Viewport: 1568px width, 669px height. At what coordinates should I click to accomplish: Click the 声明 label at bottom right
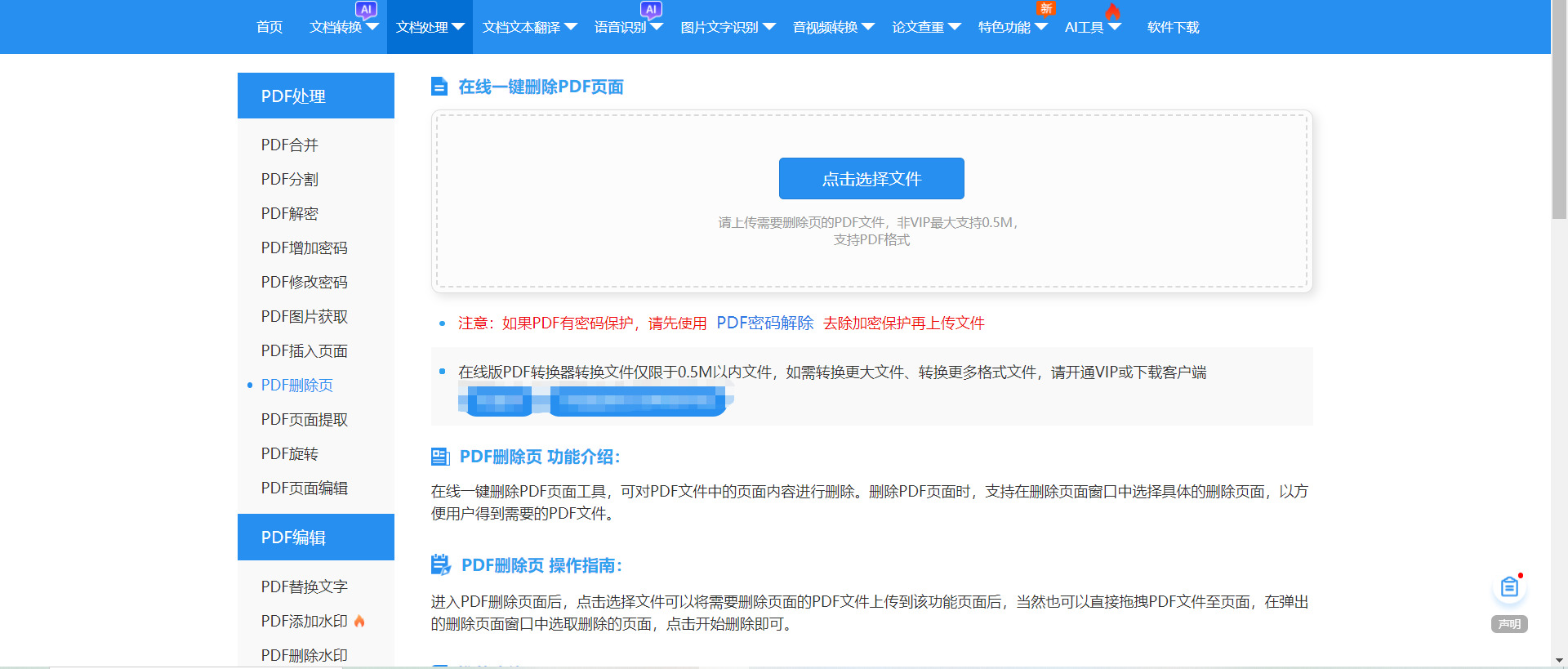tap(1509, 624)
